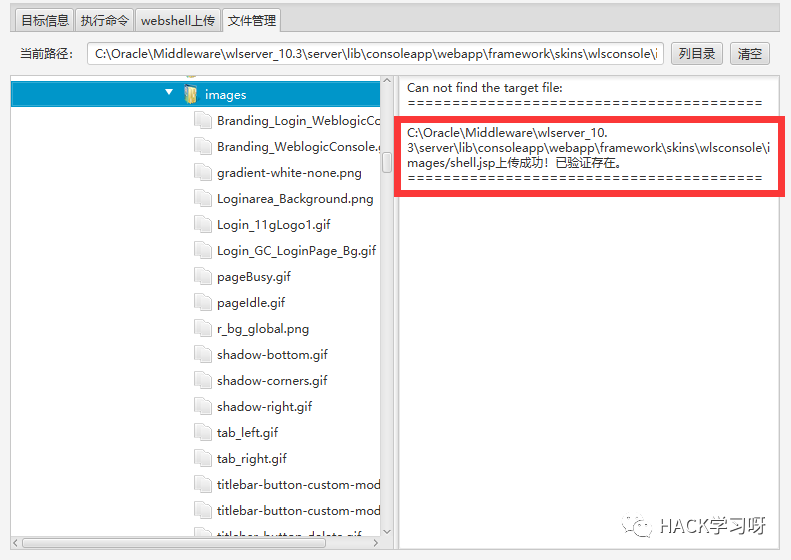Click file icon beside Branding_WeblogicConsole entry
Image resolution: width=791 pixels, height=560 pixels.
click(x=203, y=146)
